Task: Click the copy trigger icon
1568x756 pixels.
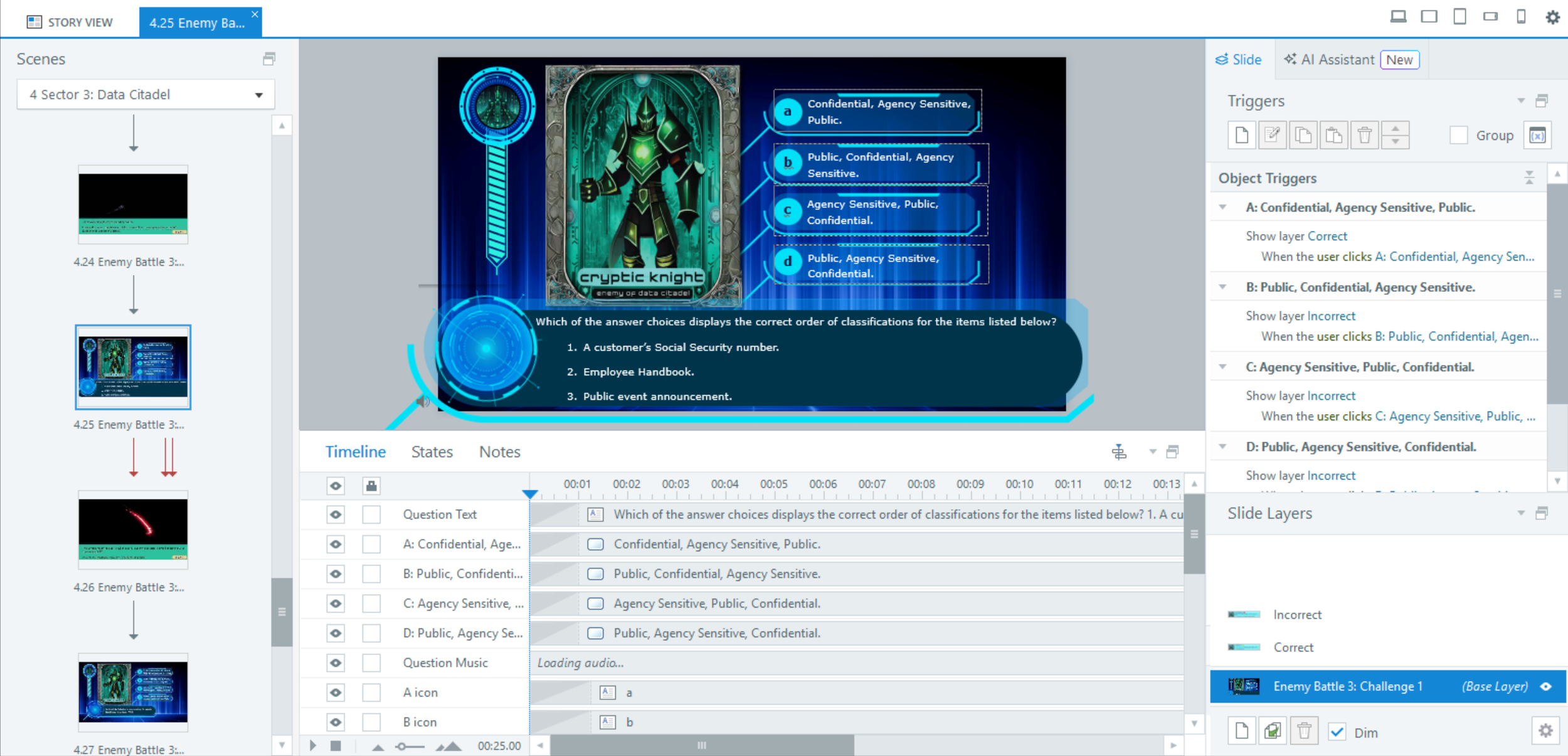Action: pos(1303,135)
